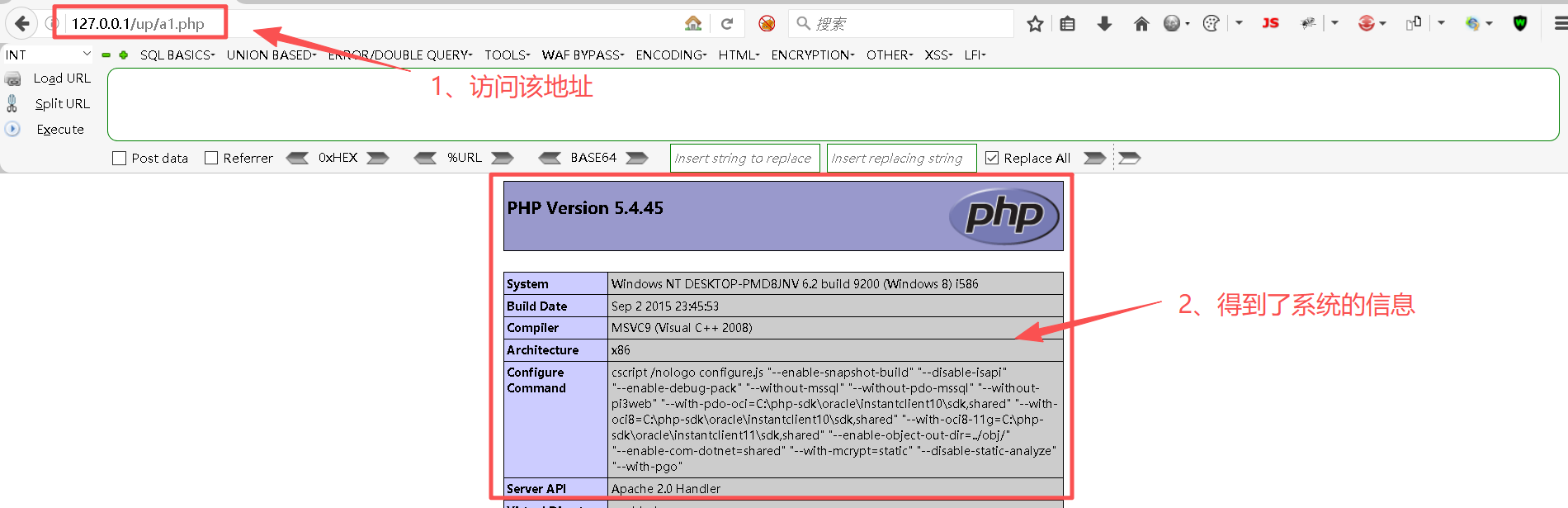Image resolution: width=1568 pixels, height=508 pixels.
Task: Open the downloads arrow icon
Action: pyautogui.click(x=1104, y=24)
